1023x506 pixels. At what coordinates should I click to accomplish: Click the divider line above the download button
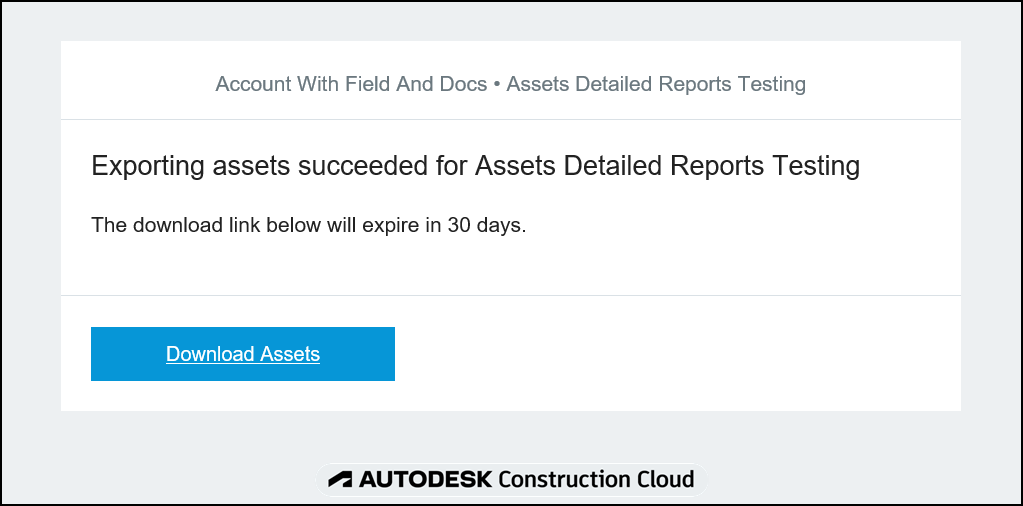[510, 296]
